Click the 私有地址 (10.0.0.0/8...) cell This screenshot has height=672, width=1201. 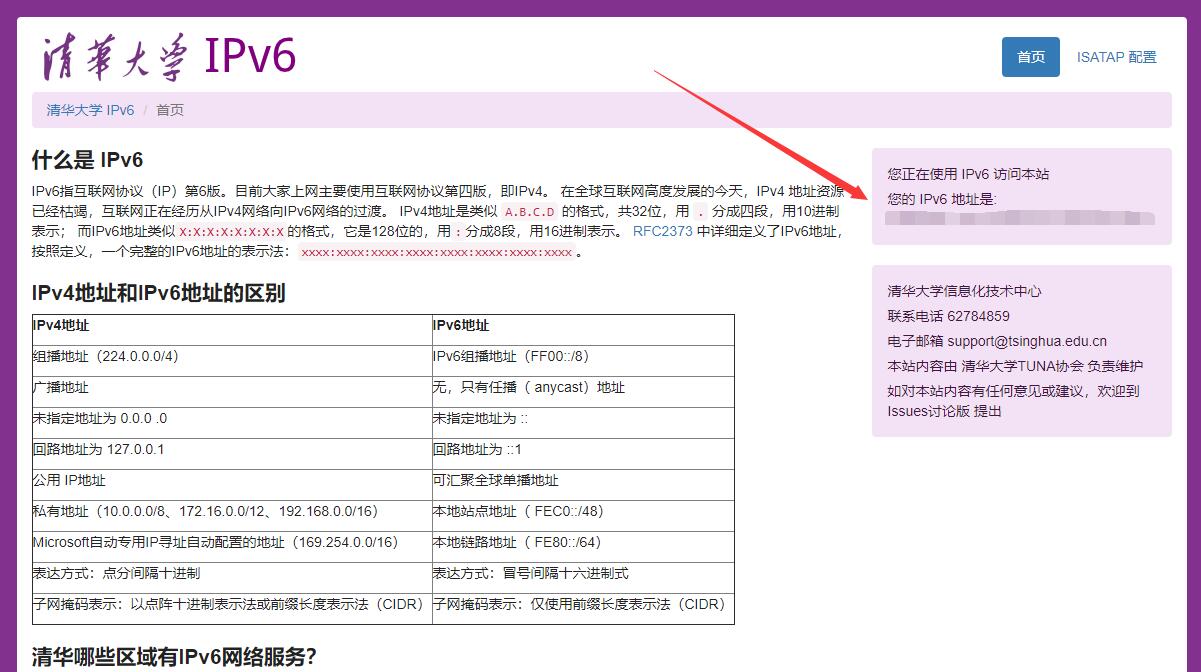tap(232, 515)
